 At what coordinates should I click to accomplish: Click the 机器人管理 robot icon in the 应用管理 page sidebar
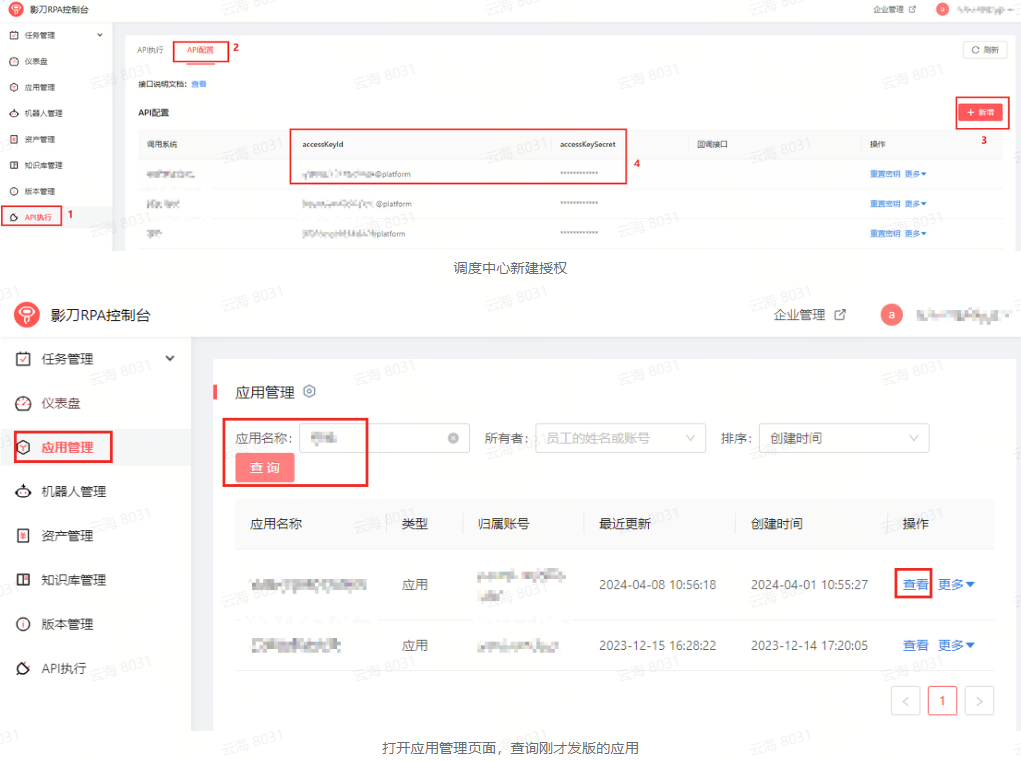pos(23,491)
